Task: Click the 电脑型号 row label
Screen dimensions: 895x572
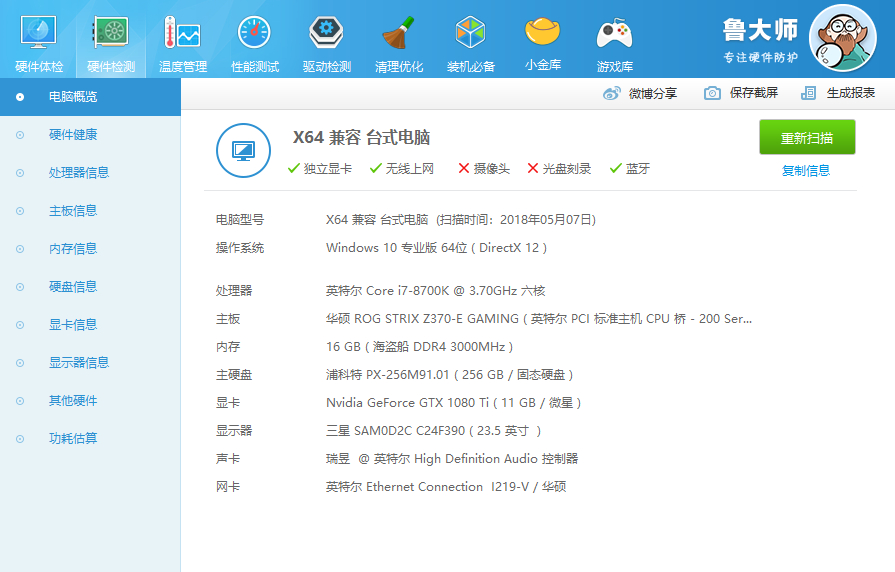Action: pos(240,220)
